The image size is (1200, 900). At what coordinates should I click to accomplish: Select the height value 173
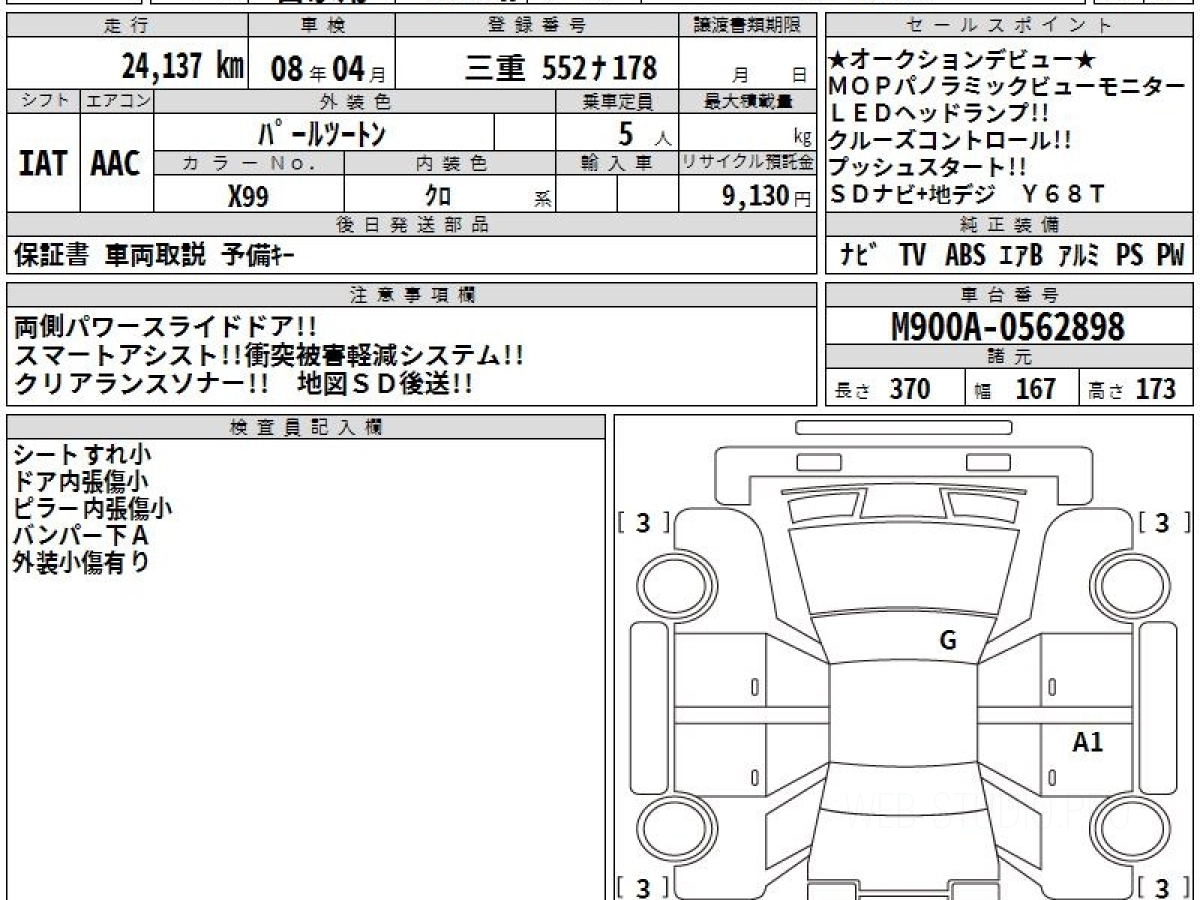[1155, 389]
